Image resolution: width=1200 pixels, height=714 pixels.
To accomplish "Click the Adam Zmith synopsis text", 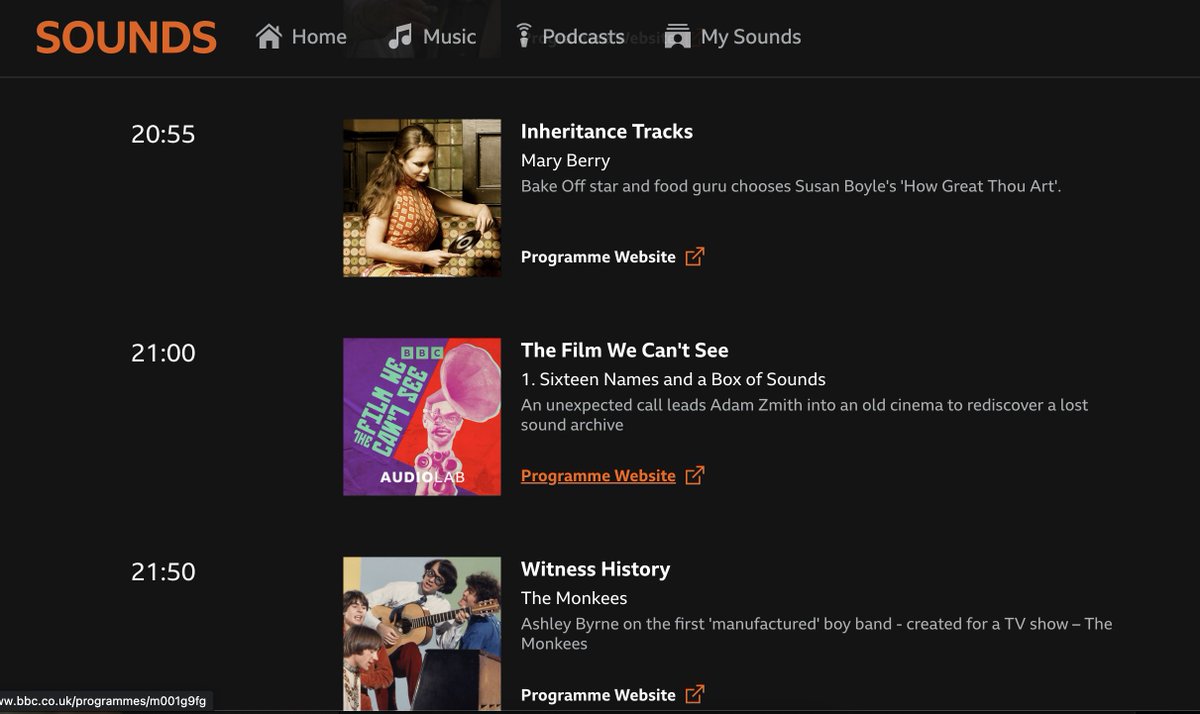I will (804, 415).
